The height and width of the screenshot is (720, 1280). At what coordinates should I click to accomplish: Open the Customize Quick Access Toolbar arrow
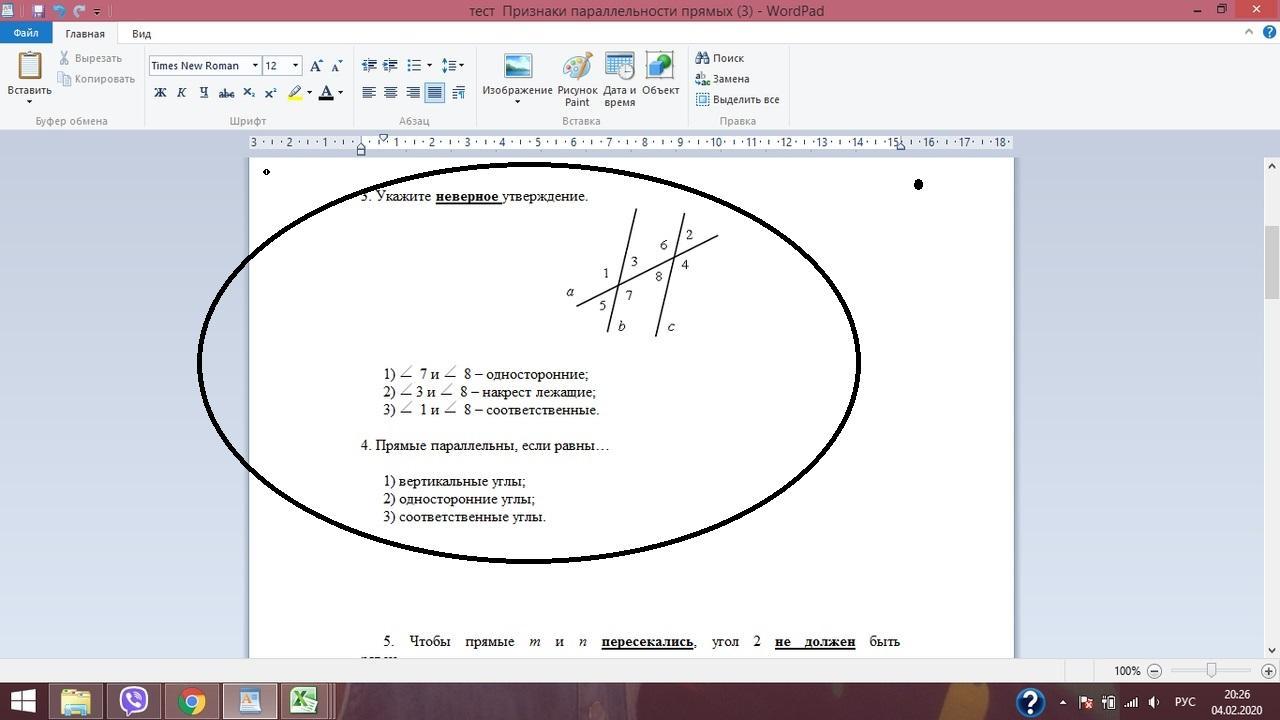point(97,11)
